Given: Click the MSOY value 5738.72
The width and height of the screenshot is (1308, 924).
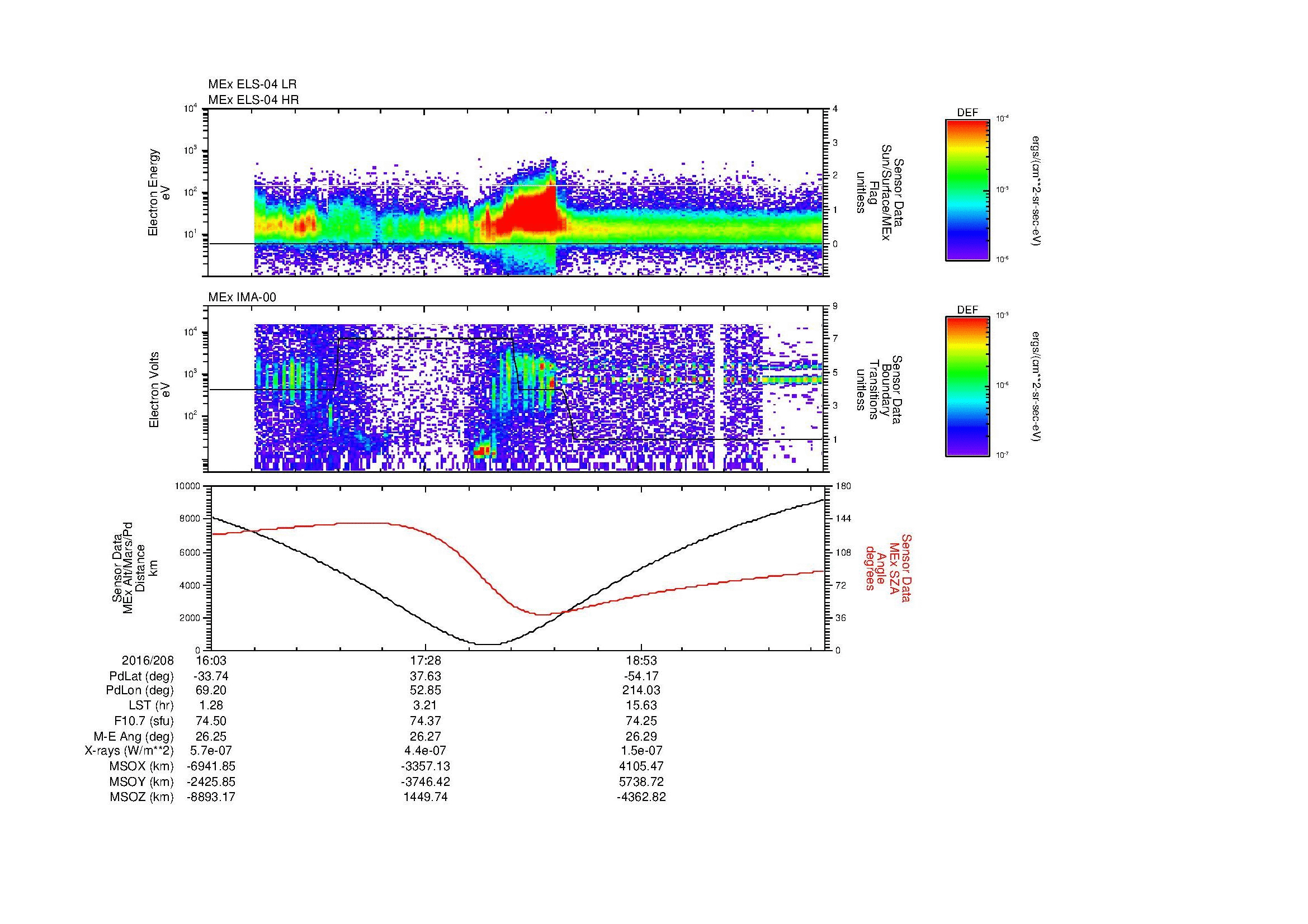Looking at the screenshot, I should tap(641, 781).
